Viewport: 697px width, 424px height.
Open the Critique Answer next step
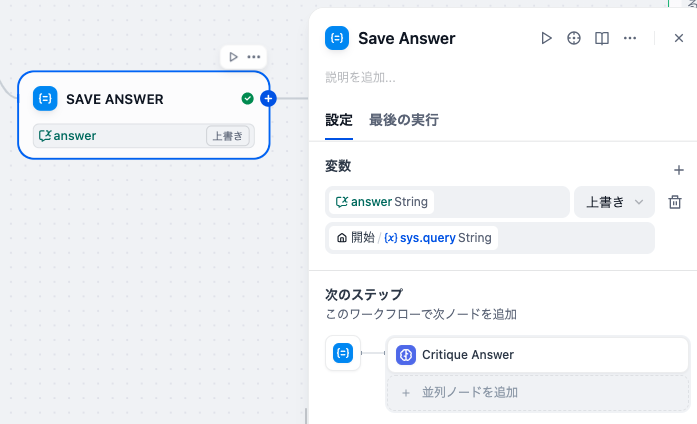pyautogui.click(x=538, y=355)
